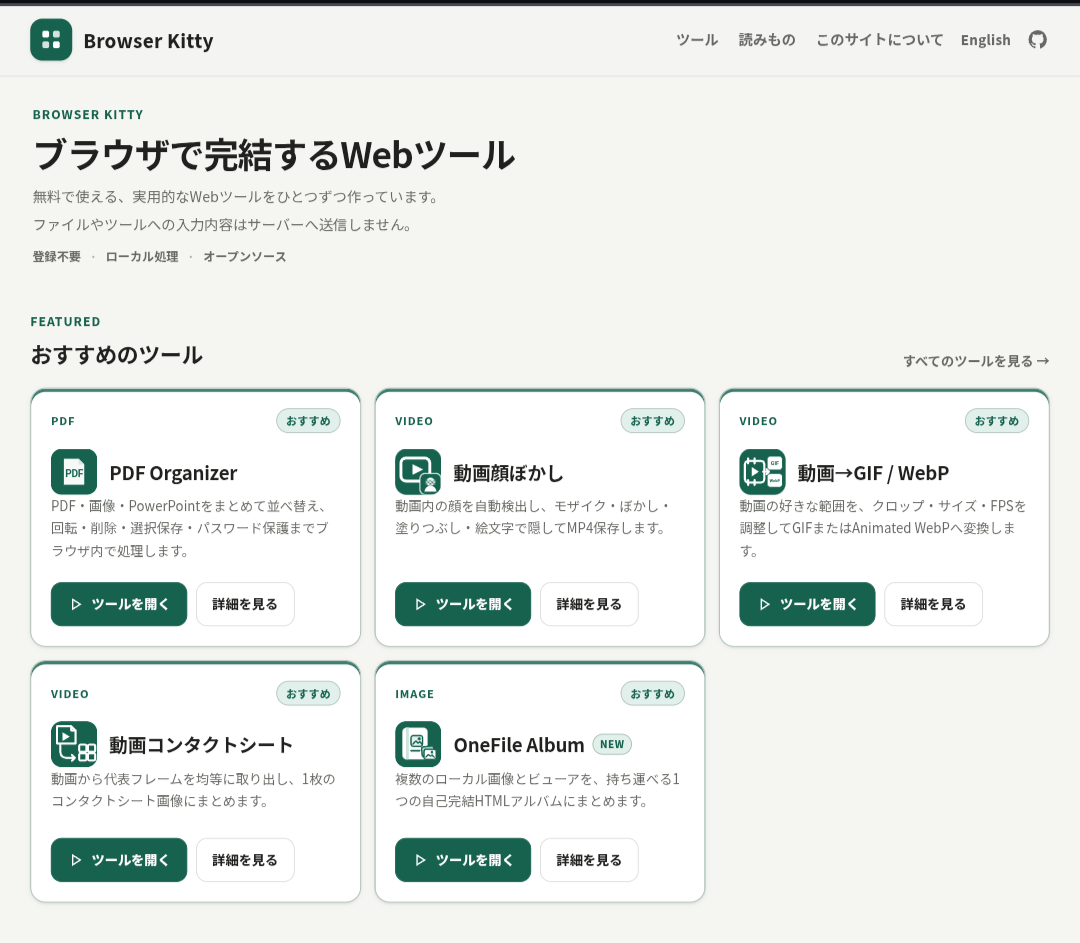
Task: Launch 動画コンタクトシート via ツールを開く
Action: [119, 860]
